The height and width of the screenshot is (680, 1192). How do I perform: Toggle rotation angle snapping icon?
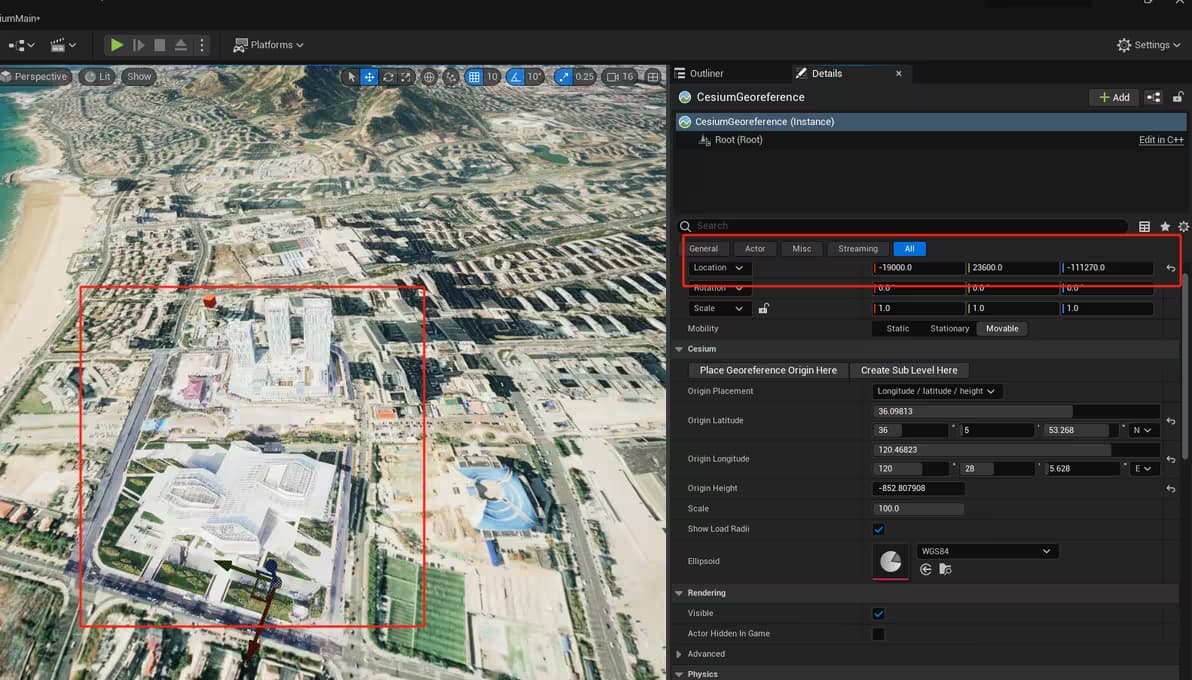(515, 77)
